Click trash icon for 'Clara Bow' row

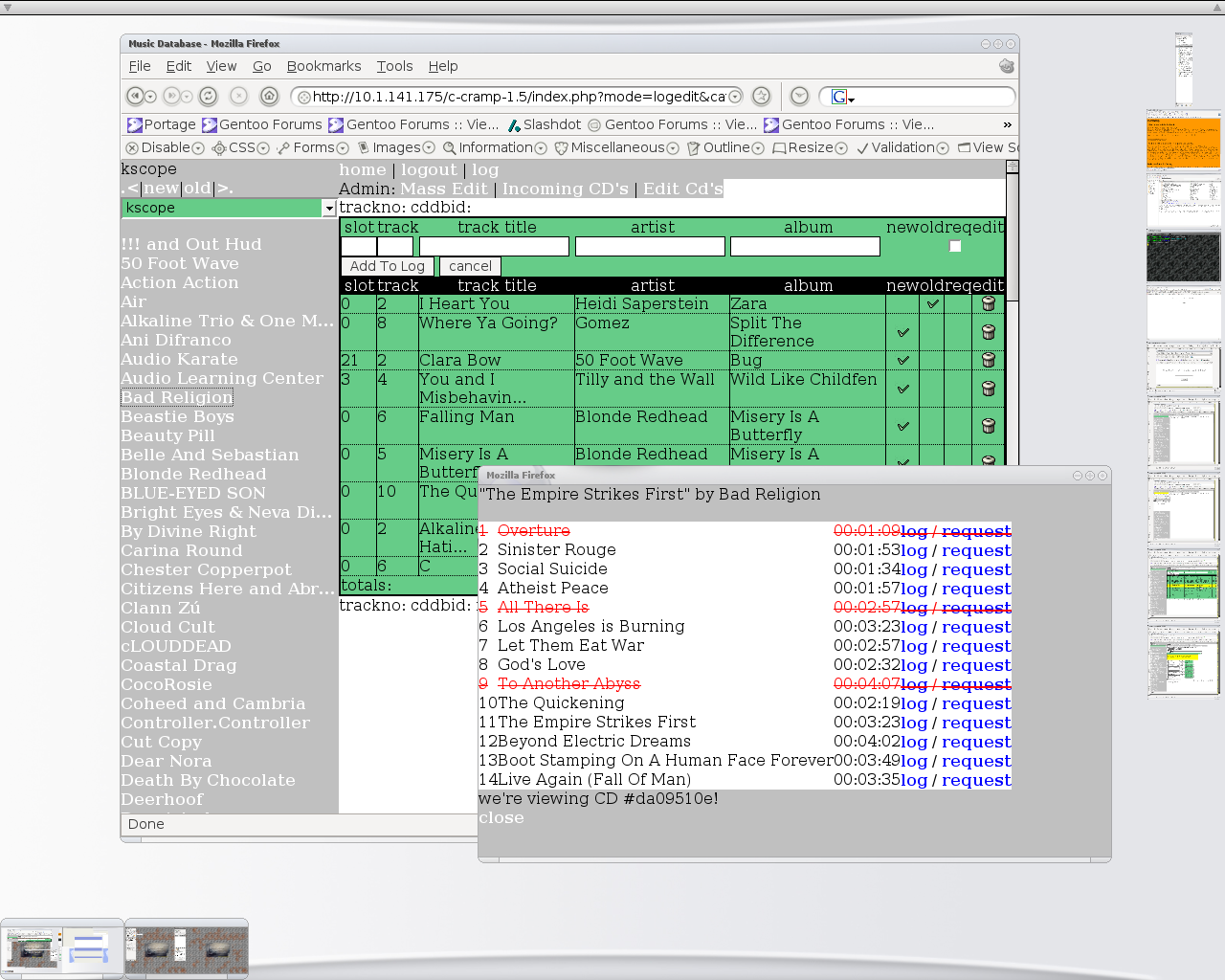(x=989, y=361)
